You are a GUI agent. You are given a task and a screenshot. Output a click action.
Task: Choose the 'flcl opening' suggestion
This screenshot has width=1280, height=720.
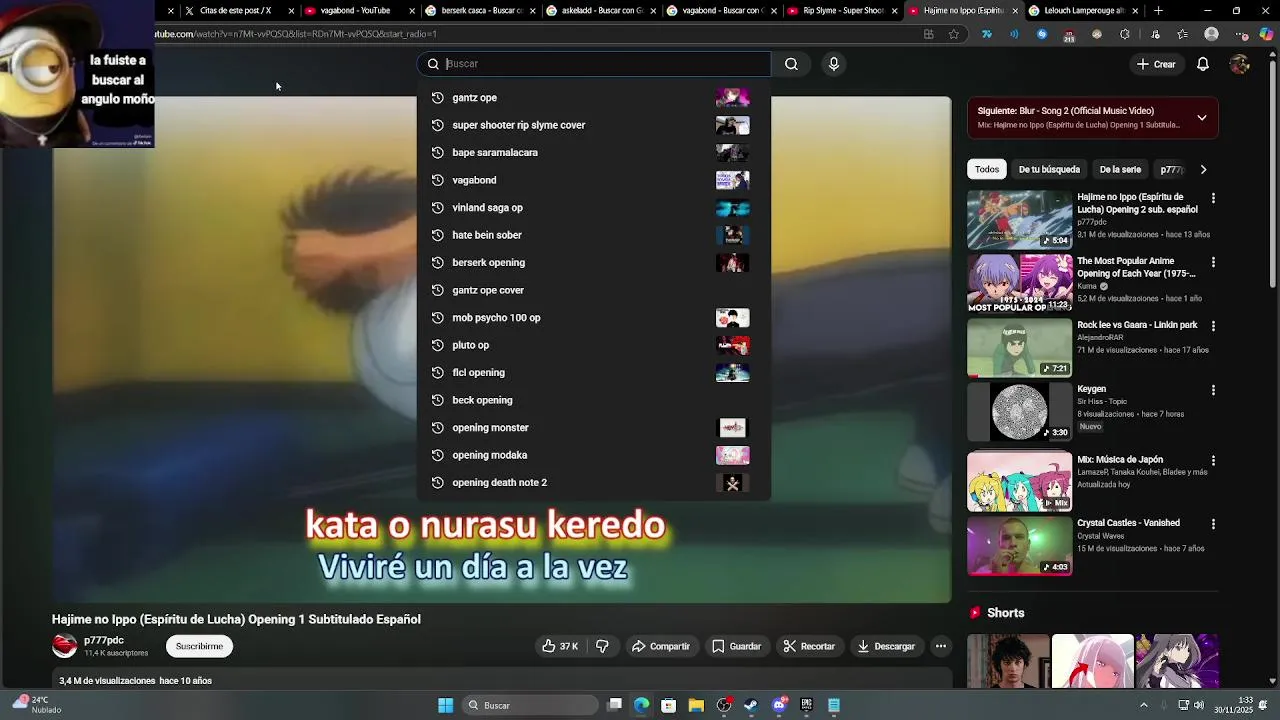(x=593, y=373)
